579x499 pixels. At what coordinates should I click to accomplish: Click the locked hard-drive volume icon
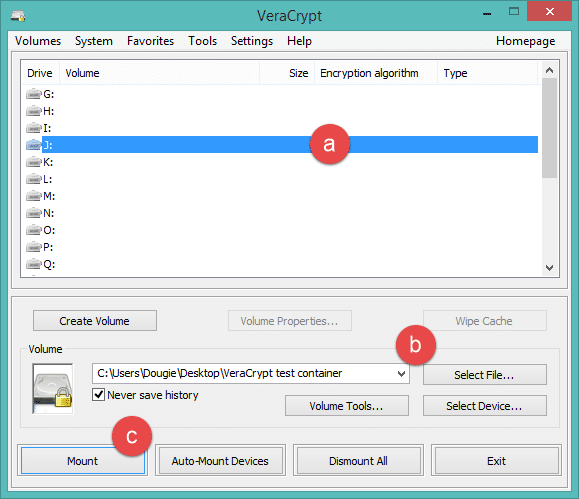click(52, 389)
